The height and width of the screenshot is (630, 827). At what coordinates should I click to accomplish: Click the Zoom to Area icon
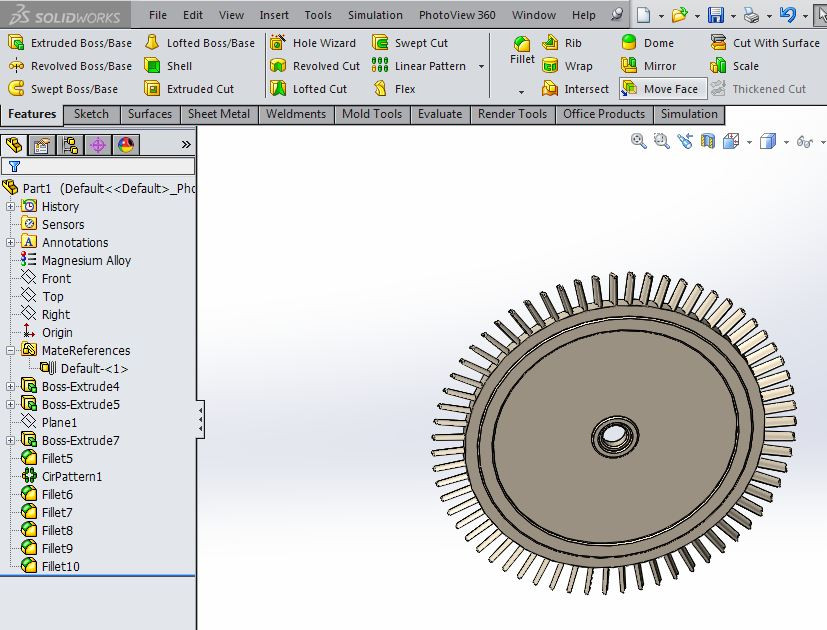[660, 142]
